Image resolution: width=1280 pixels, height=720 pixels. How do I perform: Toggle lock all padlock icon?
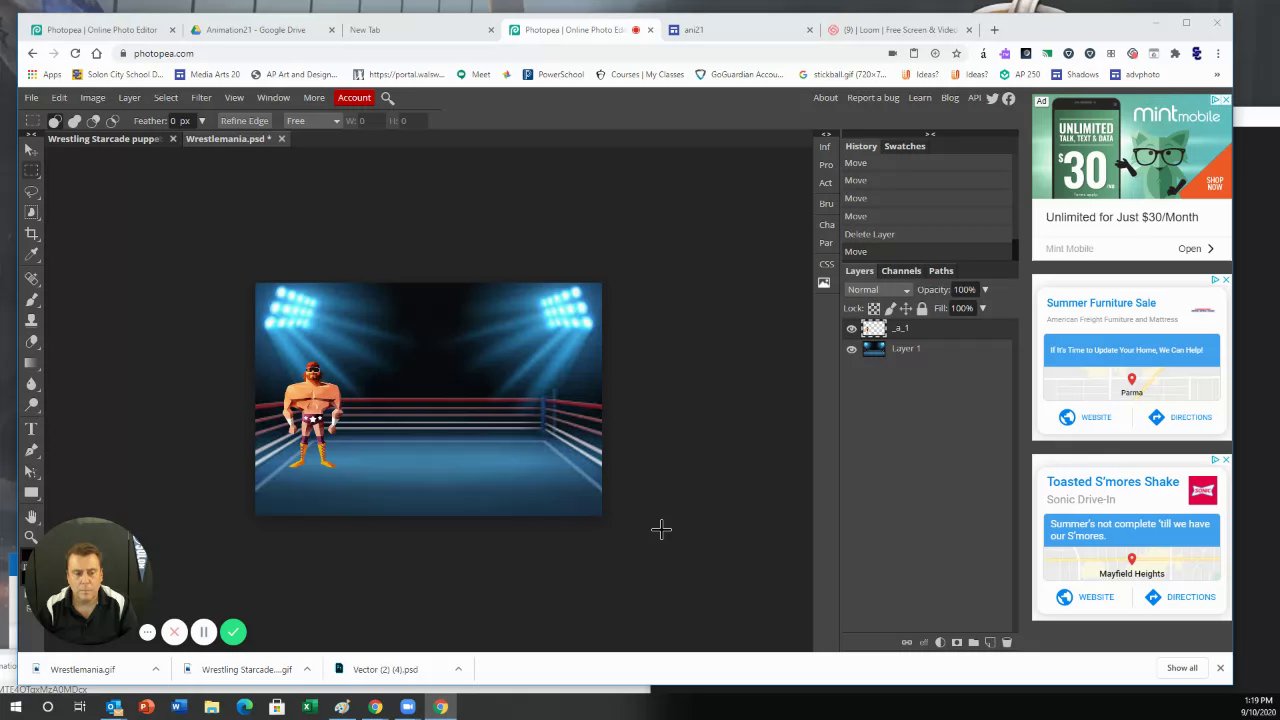click(x=922, y=309)
